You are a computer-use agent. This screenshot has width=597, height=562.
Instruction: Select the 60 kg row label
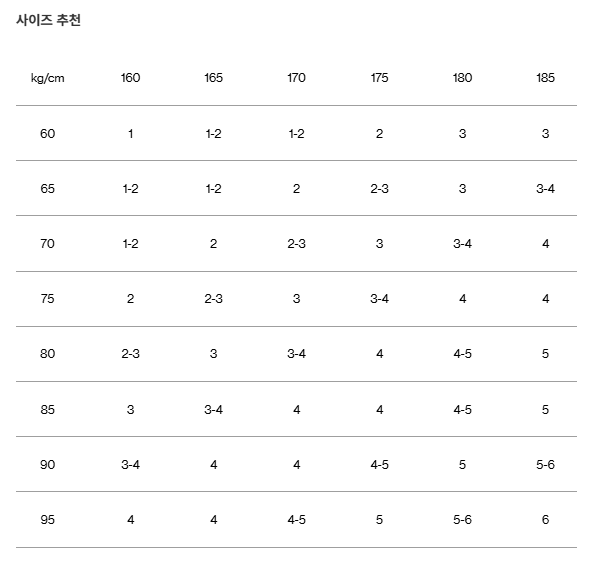(48, 134)
